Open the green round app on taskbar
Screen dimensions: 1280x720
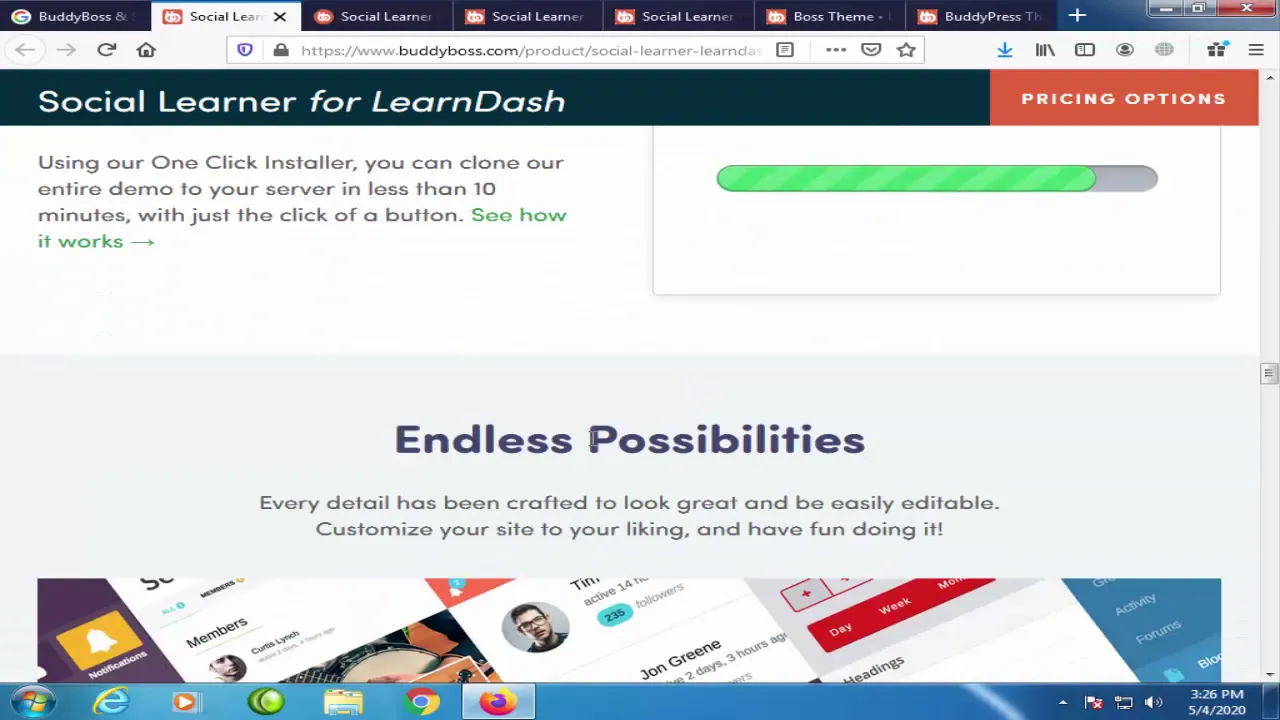[x=266, y=702]
